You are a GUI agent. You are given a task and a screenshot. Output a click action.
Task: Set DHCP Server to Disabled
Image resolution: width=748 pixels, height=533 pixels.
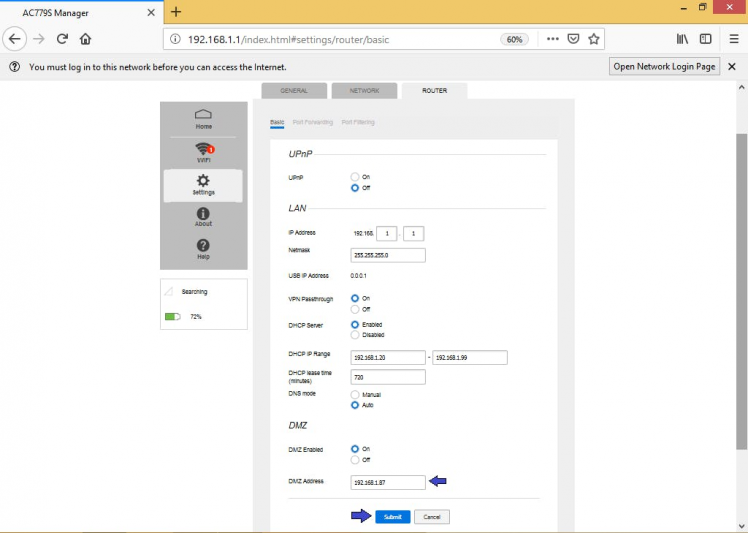pos(355,335)
